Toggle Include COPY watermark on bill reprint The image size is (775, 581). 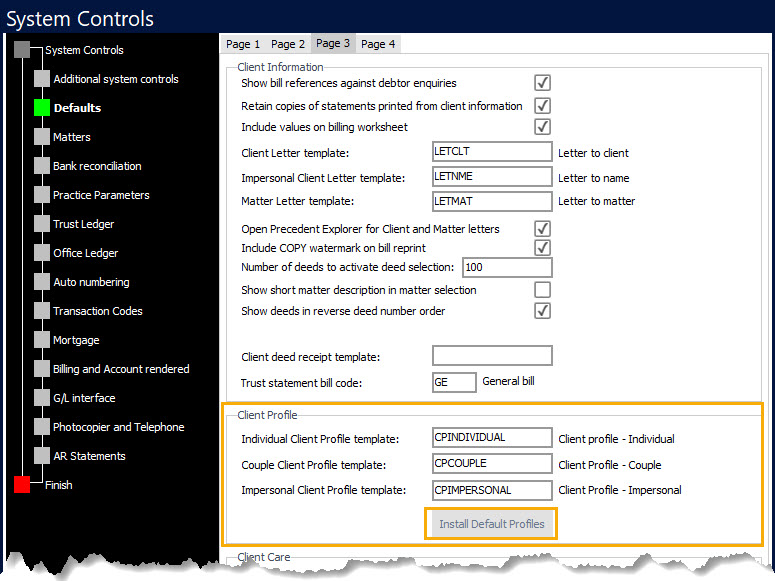coord(542,247)
